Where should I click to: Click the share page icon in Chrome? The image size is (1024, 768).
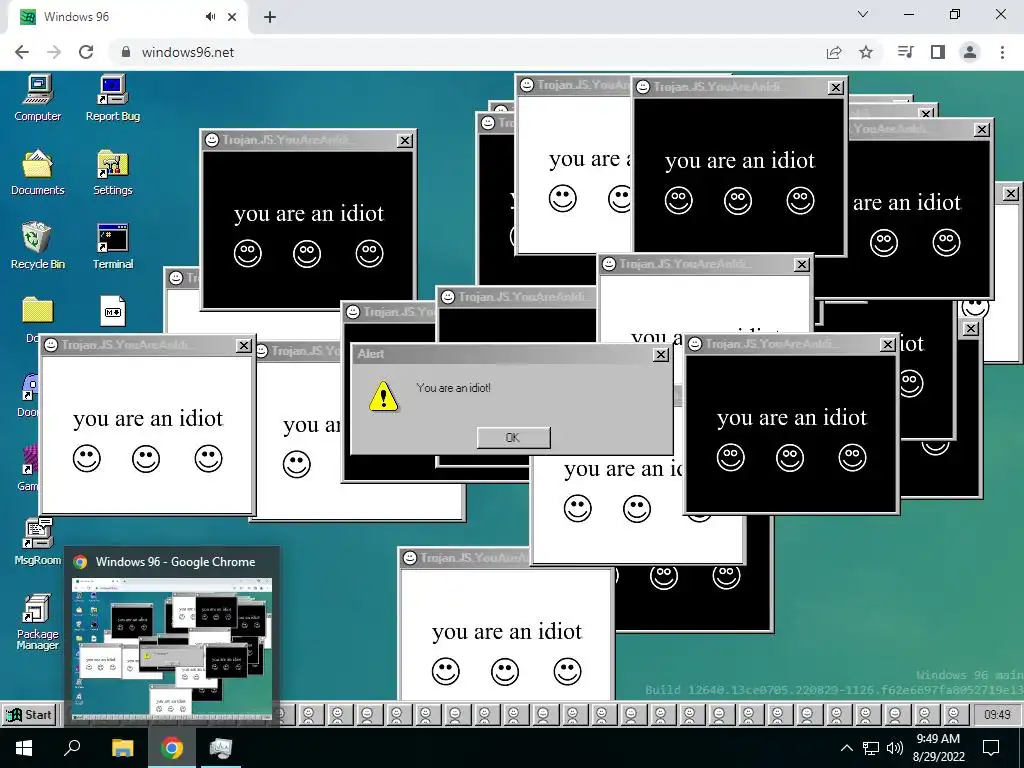tap(834, 52)
